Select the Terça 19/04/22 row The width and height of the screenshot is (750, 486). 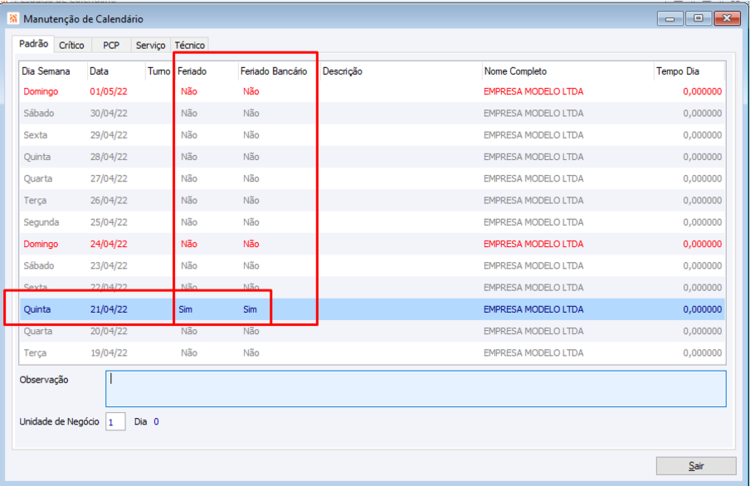(x=372, y=353)
